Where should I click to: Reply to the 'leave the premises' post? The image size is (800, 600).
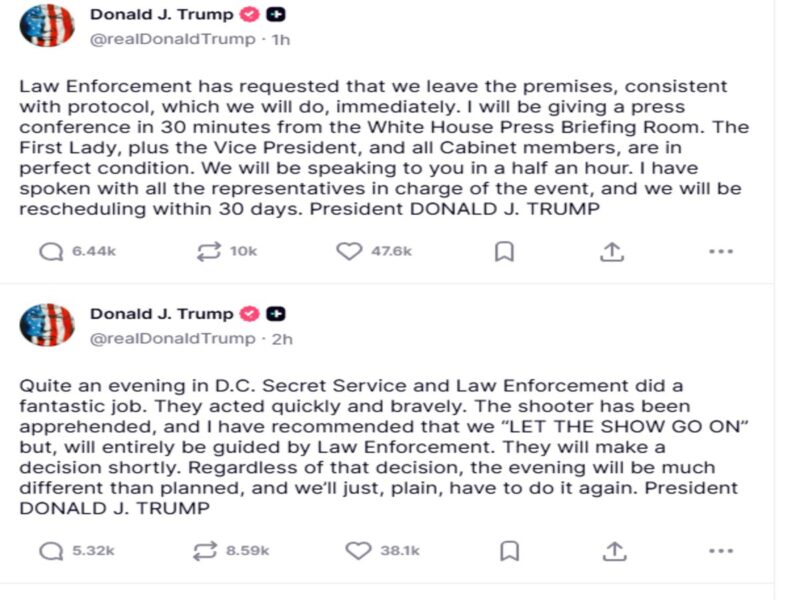pyautogui.click(x=51, y=252)
